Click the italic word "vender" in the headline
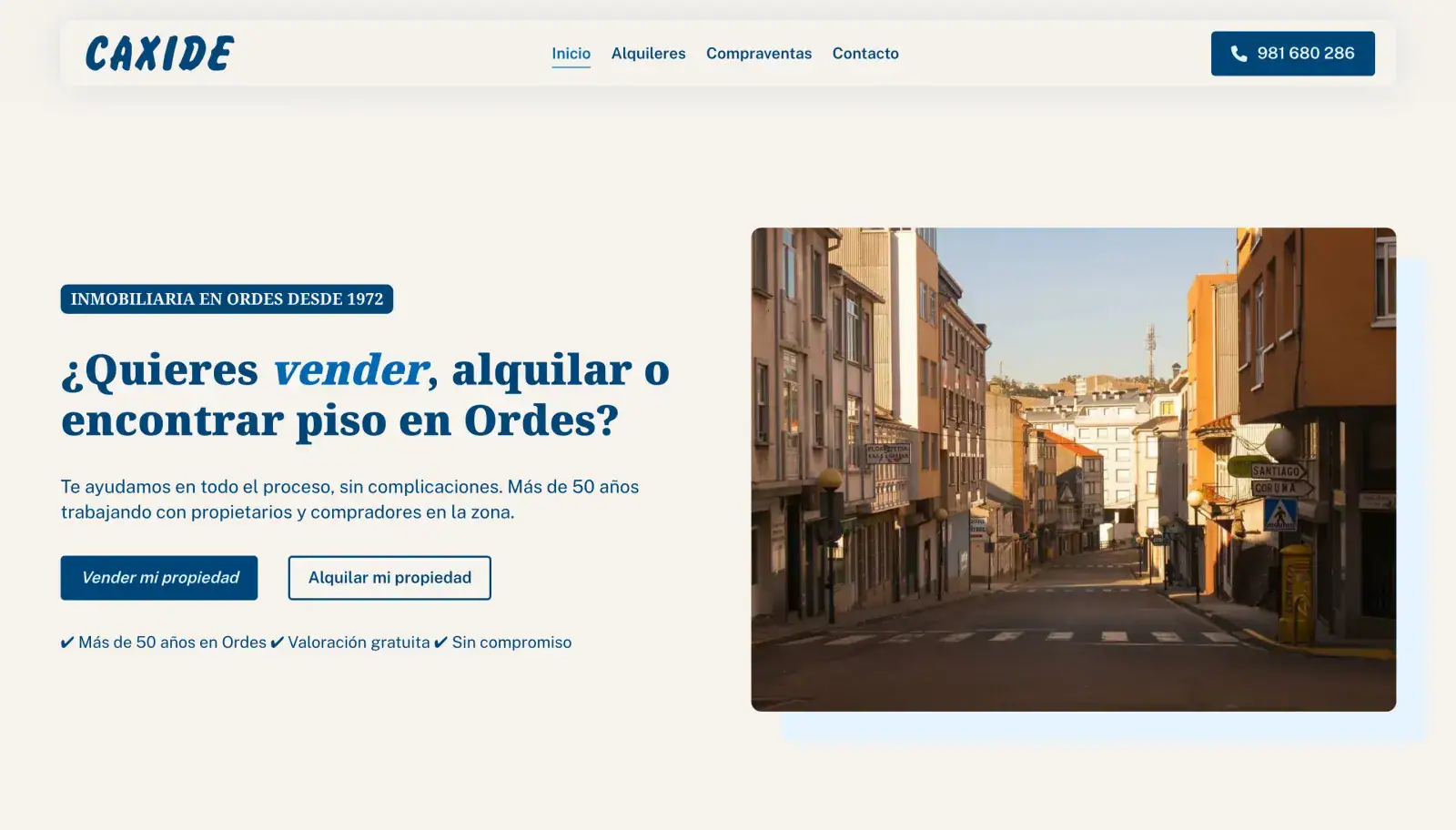Screen dimensions: 1456x830 (x=350, y=369)
